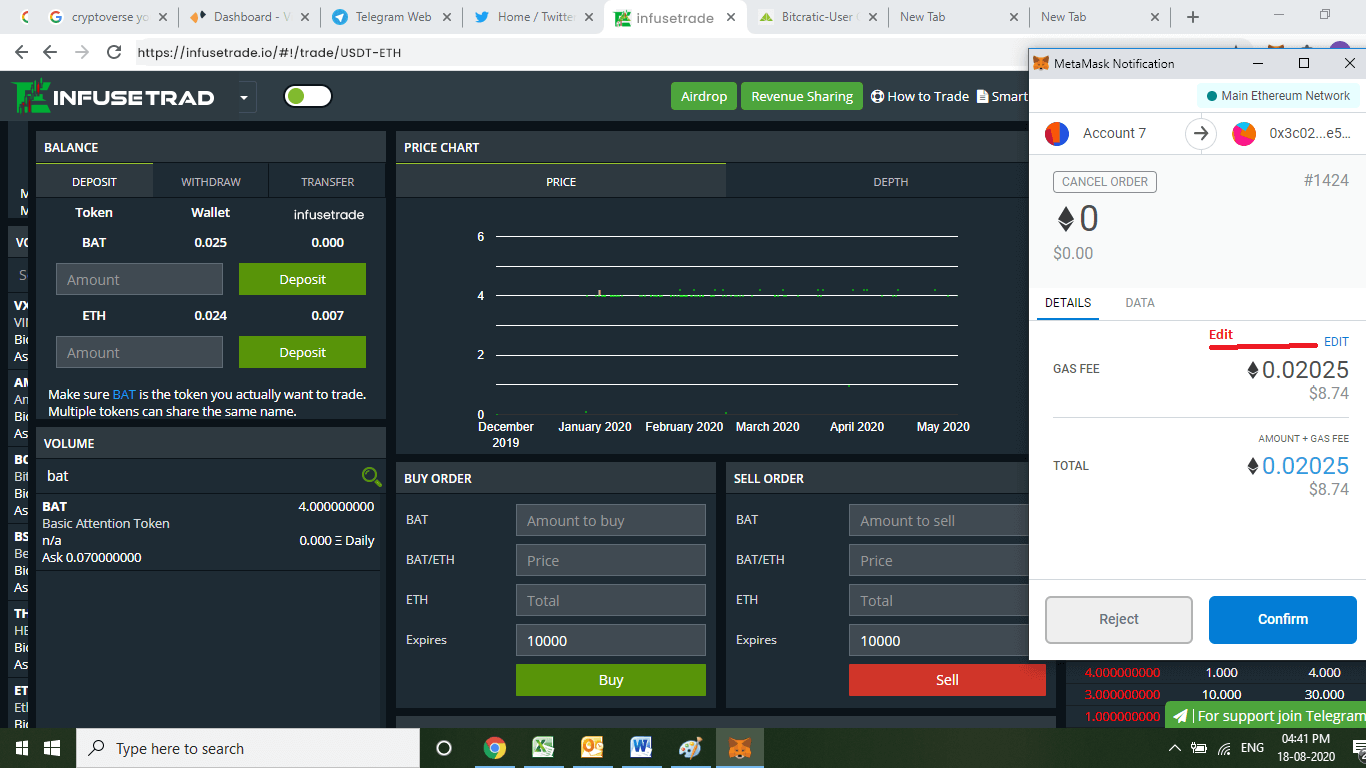Open a new tab with the plus icon
1366x768 pixels.
[x=1193, y=17]
